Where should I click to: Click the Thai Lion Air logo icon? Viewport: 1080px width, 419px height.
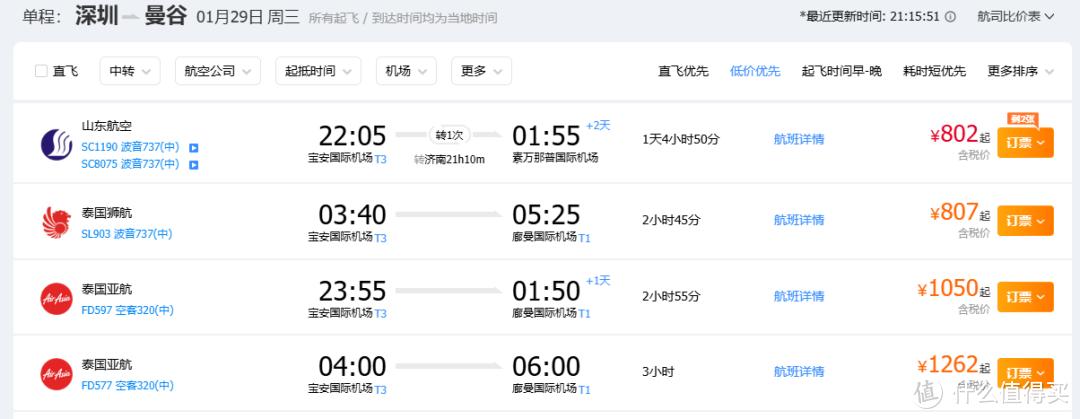click(x=56, y=221)
